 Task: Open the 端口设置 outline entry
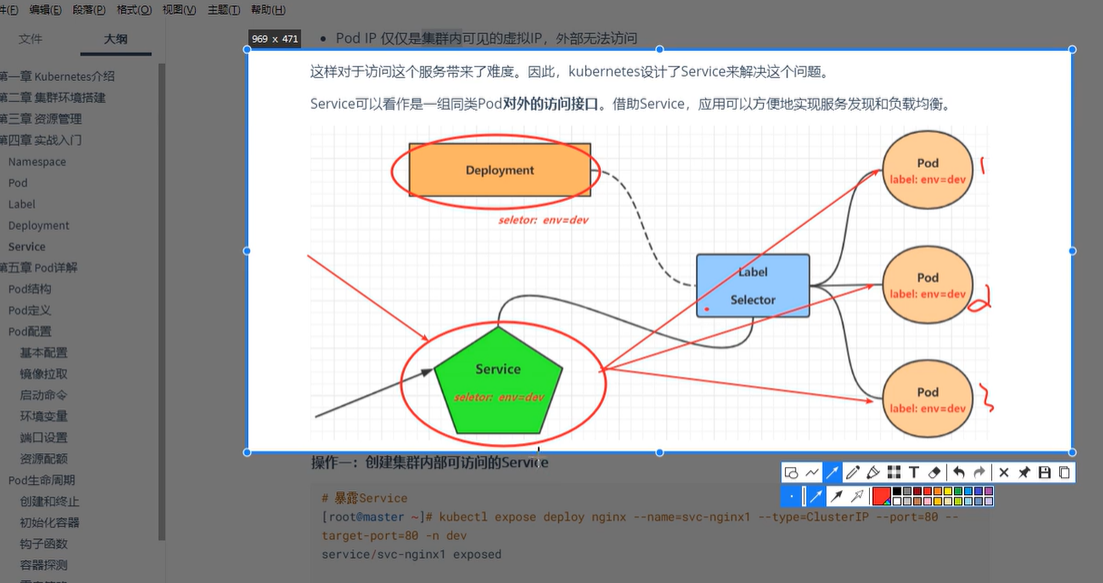click(x=44, y=437)
